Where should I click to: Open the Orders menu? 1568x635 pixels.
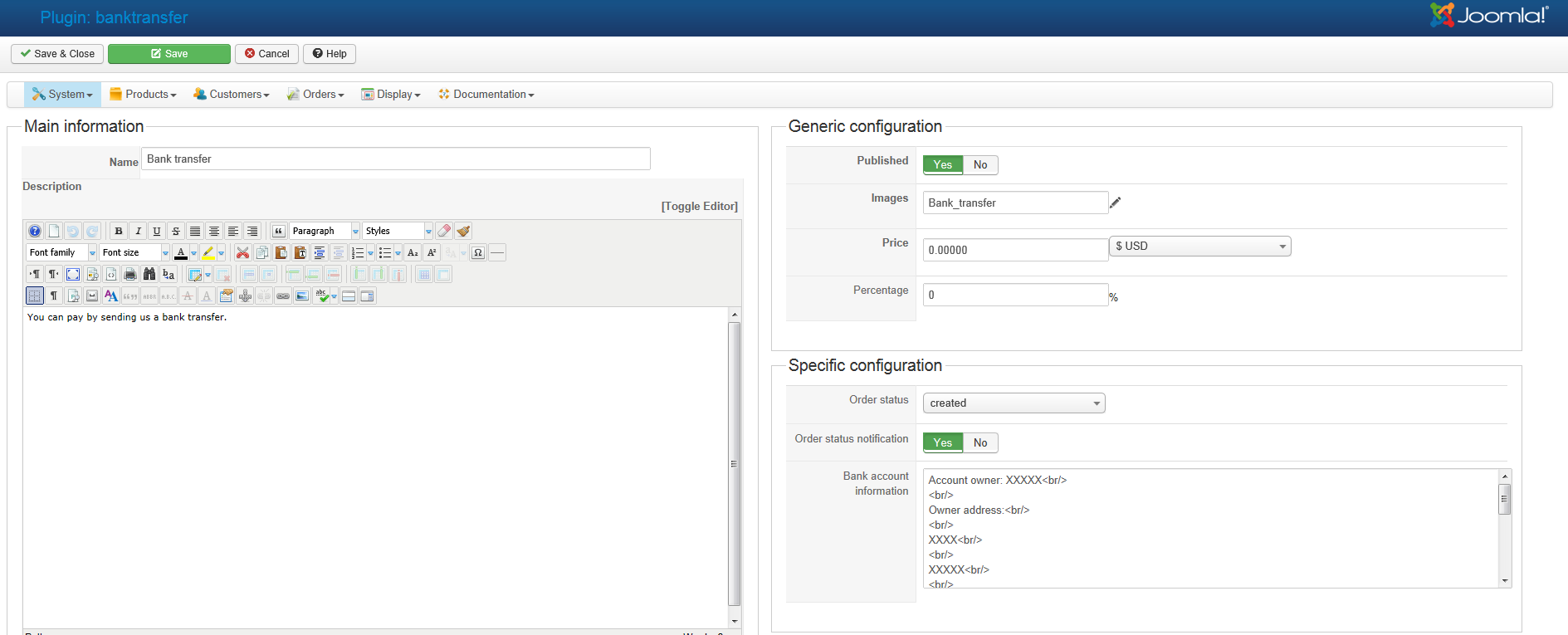(315, 95)
